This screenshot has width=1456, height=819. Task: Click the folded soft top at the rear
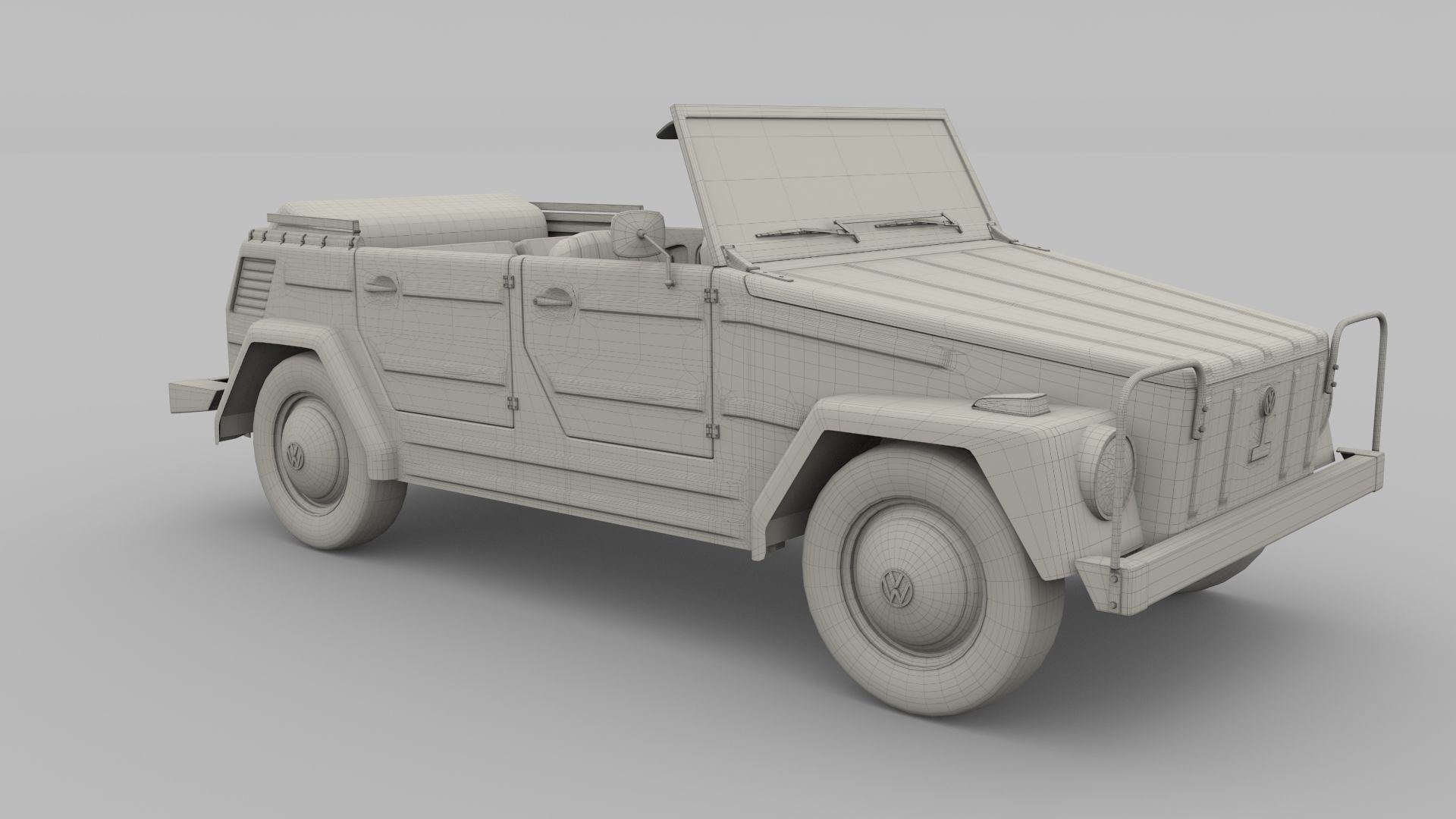[413, 220]
